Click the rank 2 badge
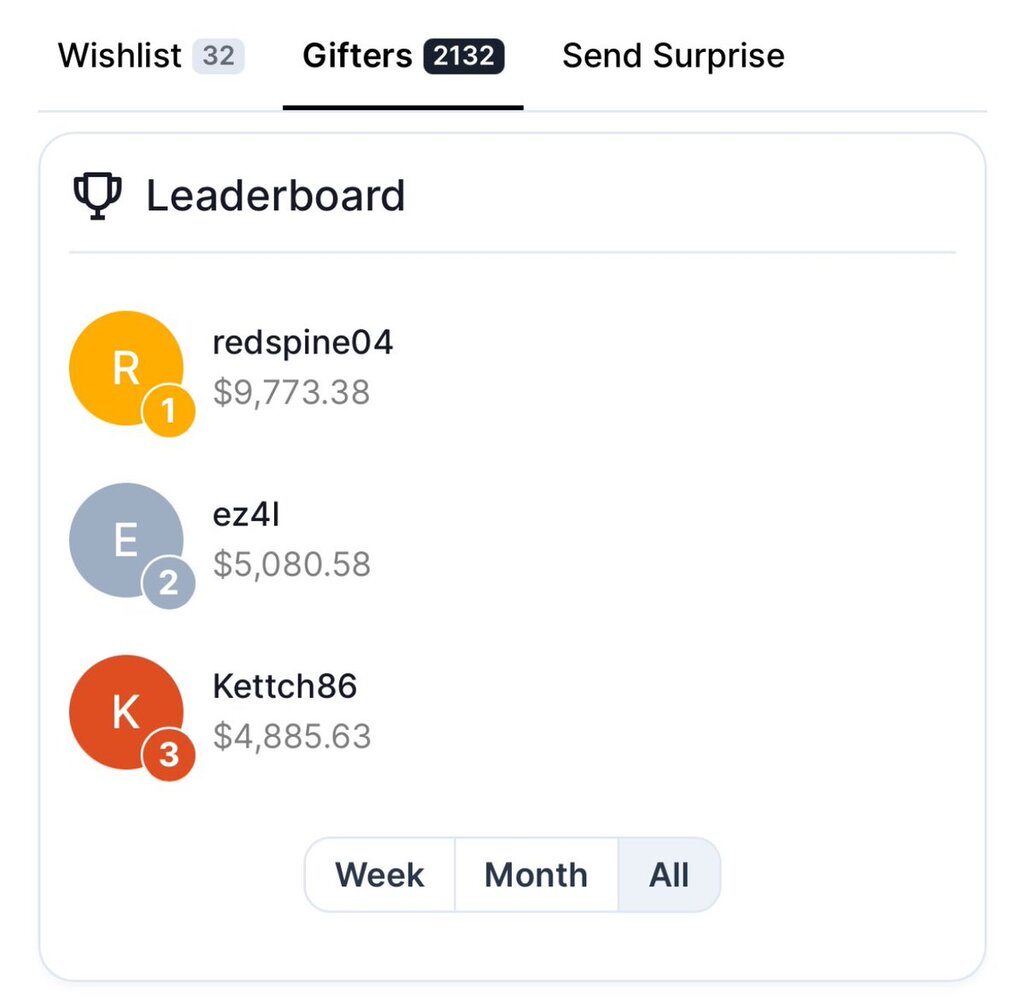 [169, 583]
